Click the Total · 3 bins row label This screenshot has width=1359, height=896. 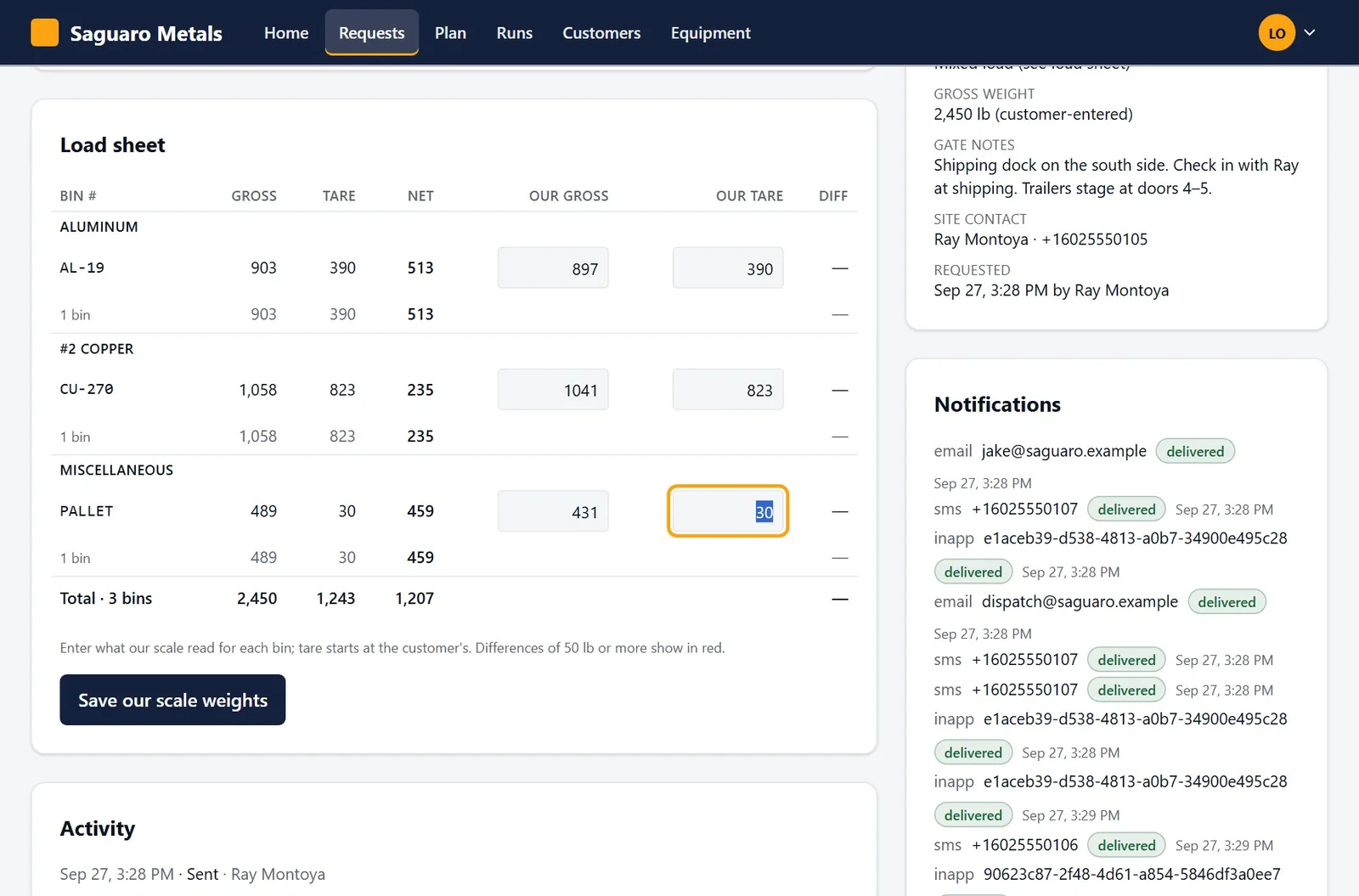tap(106, 598)
